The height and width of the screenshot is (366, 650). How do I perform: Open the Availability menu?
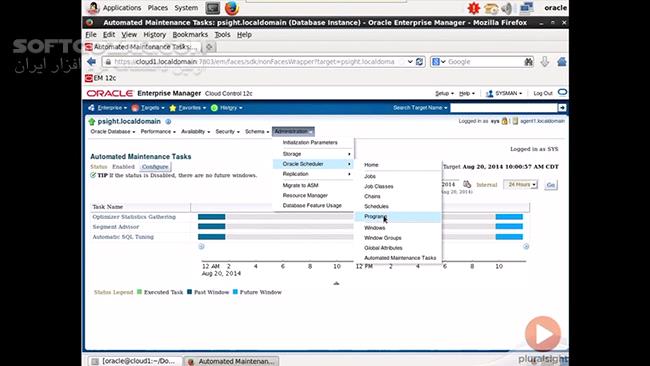click(x=195, y=131)
